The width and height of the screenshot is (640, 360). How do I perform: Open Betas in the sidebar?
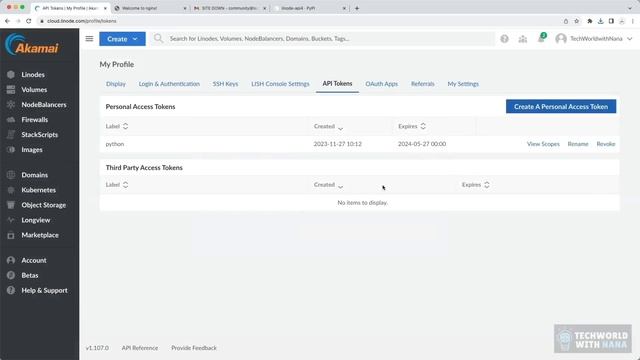(29, 276)
